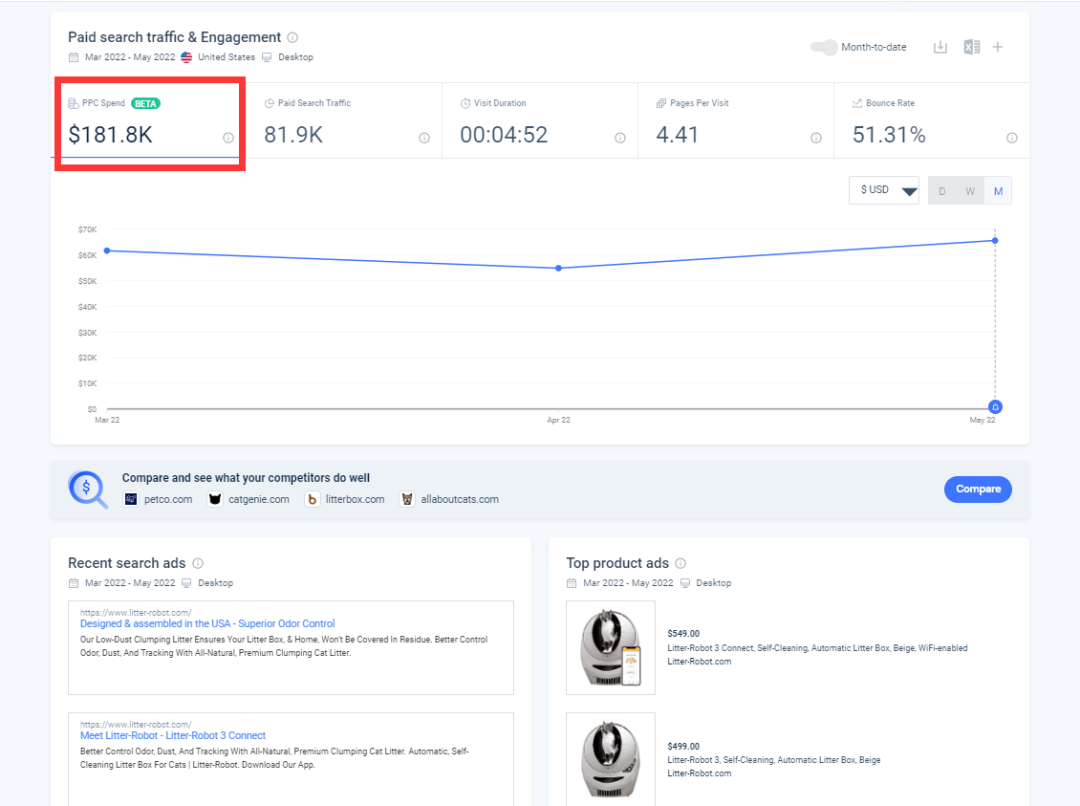Click the blue Compare button
Screen dimensions: 1080x806
(x=978, y=489)
